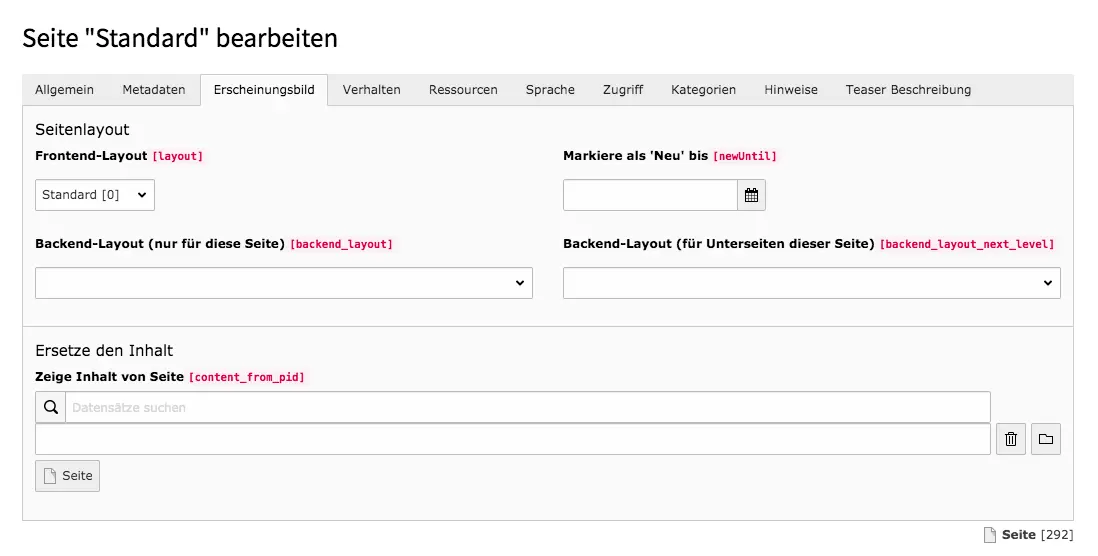Click the search magnifier icon
The width and height of the screenshot is (1098, 556).
[x=51, y=407]
